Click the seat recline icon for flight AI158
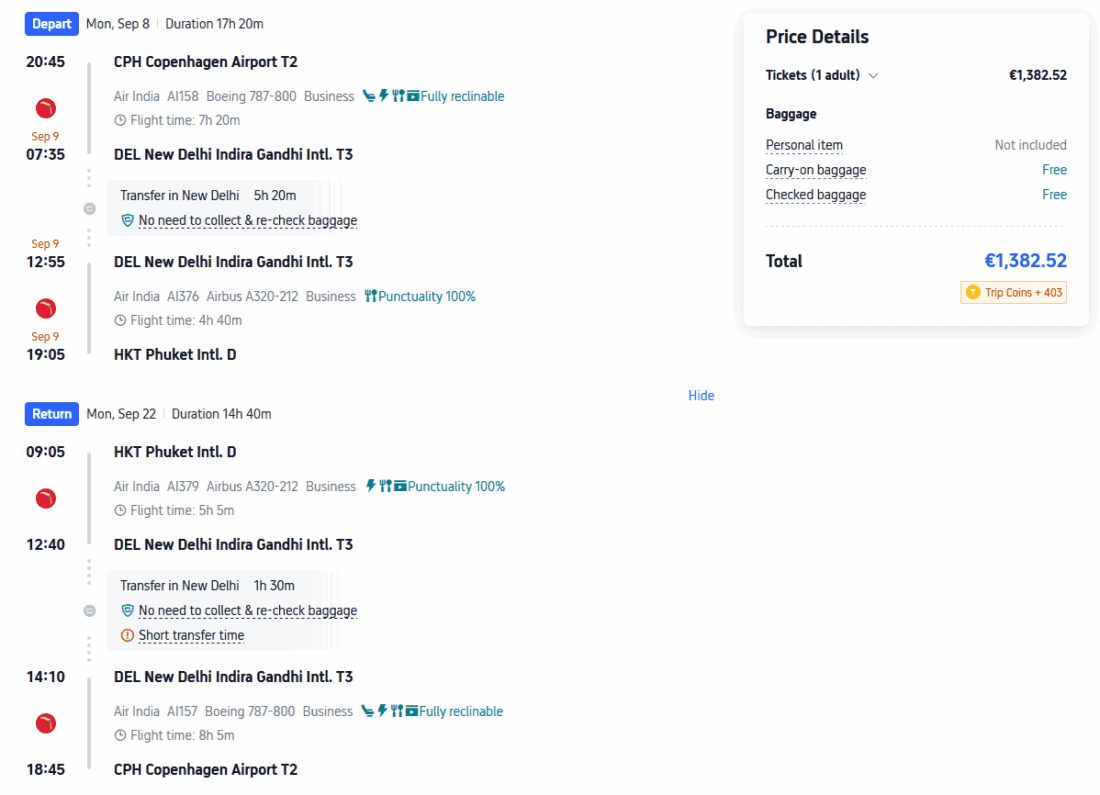 pos(369,97)
